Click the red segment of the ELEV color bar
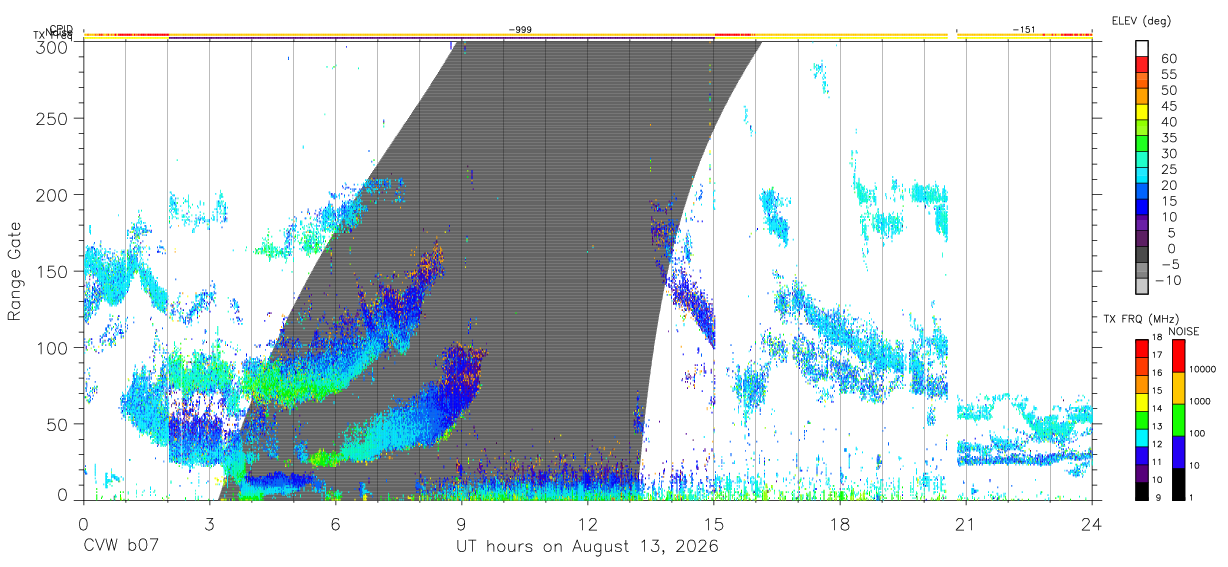 [1142, 63]
